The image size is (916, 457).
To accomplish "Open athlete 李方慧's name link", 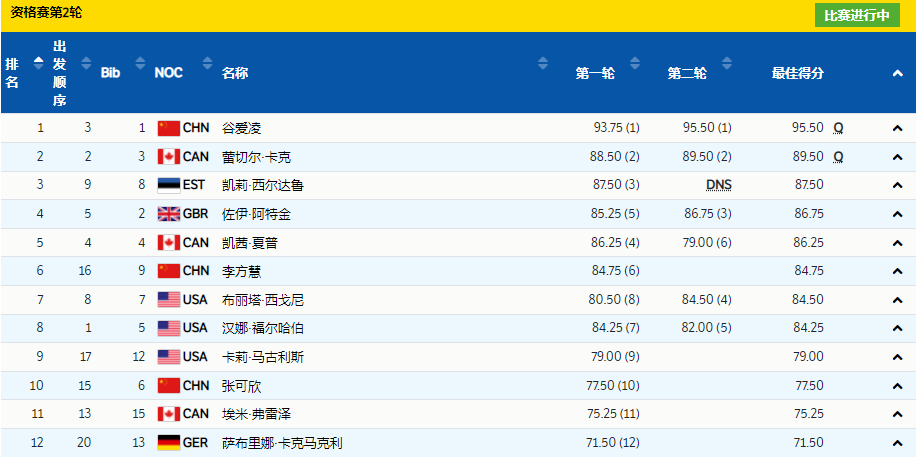I will (241, 271).
